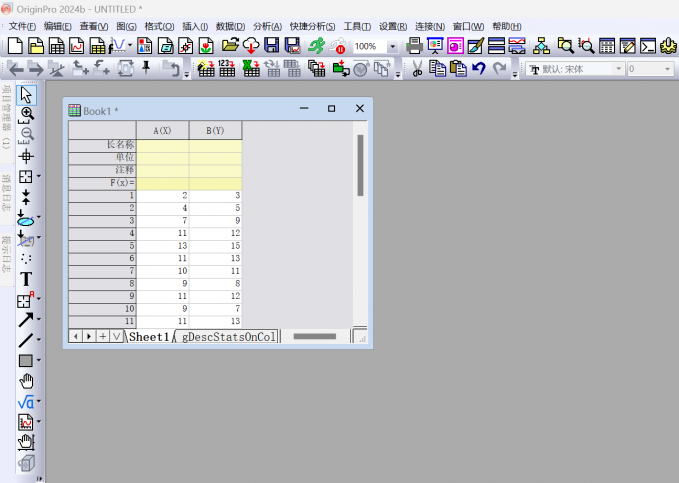Expand the New Function icon dropdown arrow

click(130, 45)
